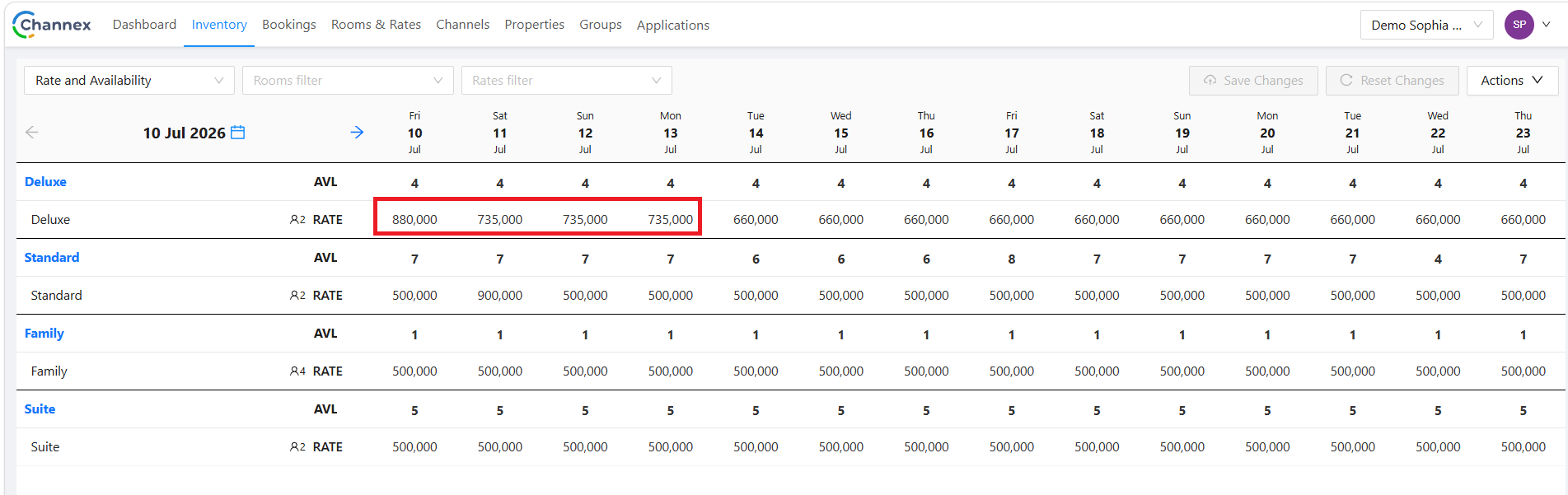Image resolution: width=1568 pixels, height=495 pixels.
Task: Select Deluxe rate 735,000 on Mon 13
Action: point(671,220)
